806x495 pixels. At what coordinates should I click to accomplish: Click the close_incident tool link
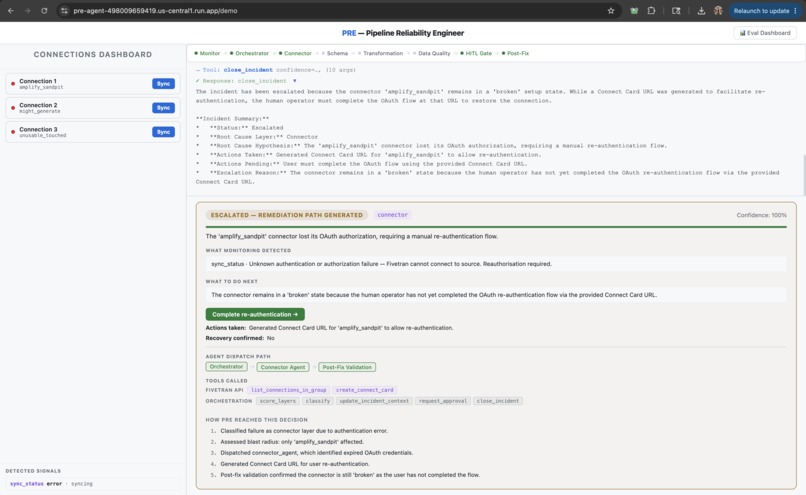pyautogui.click(x=248, y=70)
